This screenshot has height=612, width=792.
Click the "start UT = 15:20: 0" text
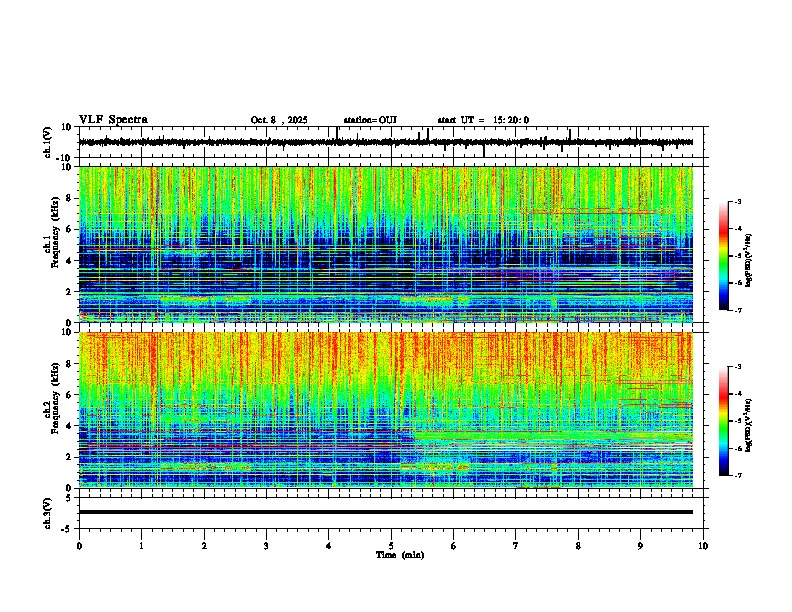tap(483, 120)
